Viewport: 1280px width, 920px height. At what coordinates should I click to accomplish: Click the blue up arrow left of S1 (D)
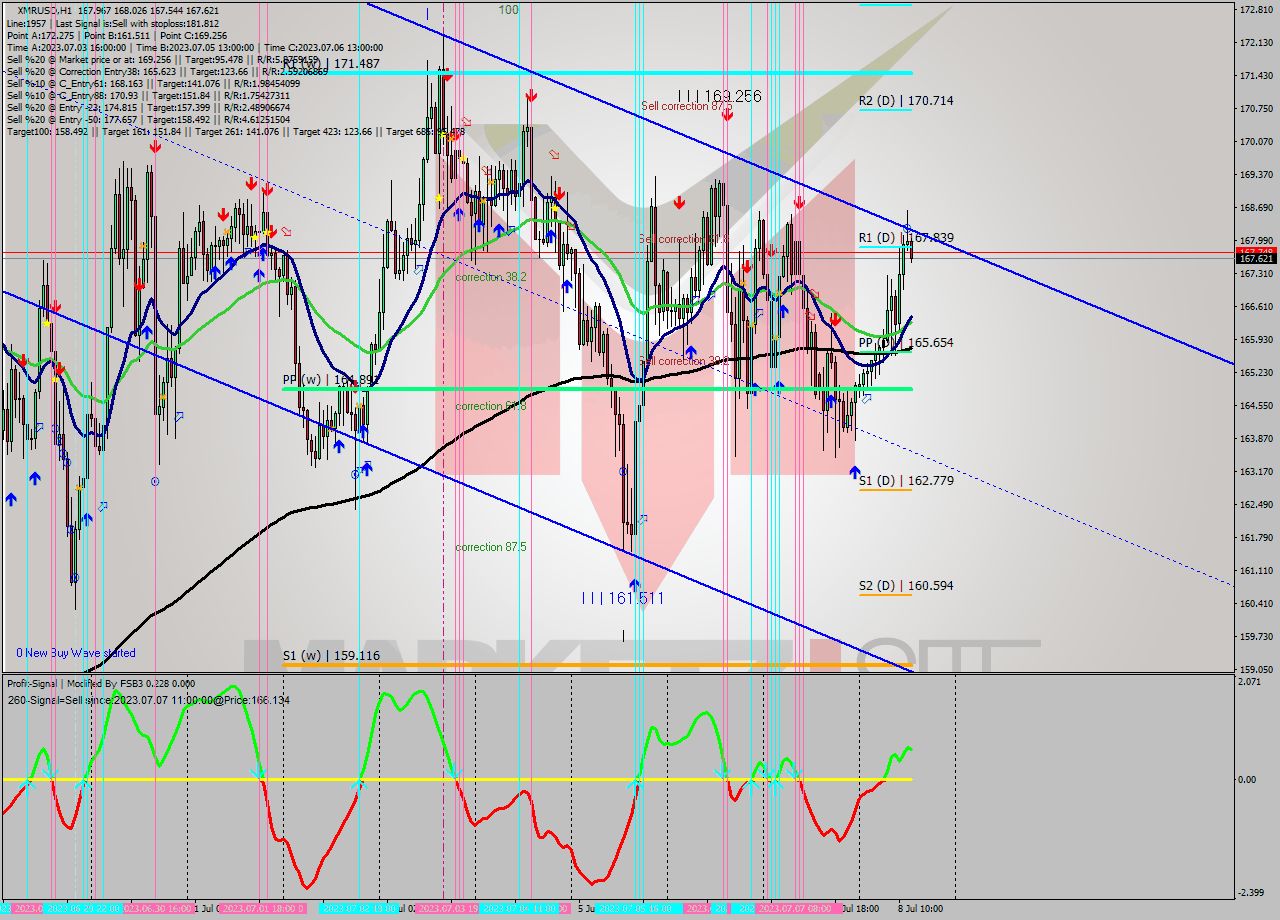click(x=853, y=471)
